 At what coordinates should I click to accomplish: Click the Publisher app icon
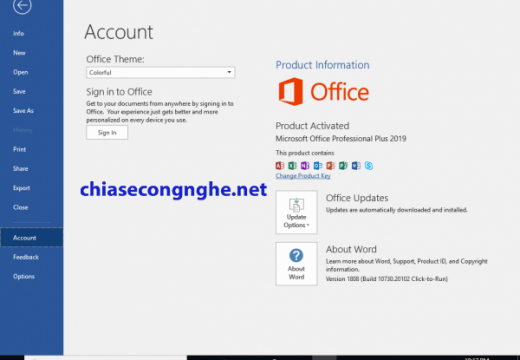pos(343,165)
